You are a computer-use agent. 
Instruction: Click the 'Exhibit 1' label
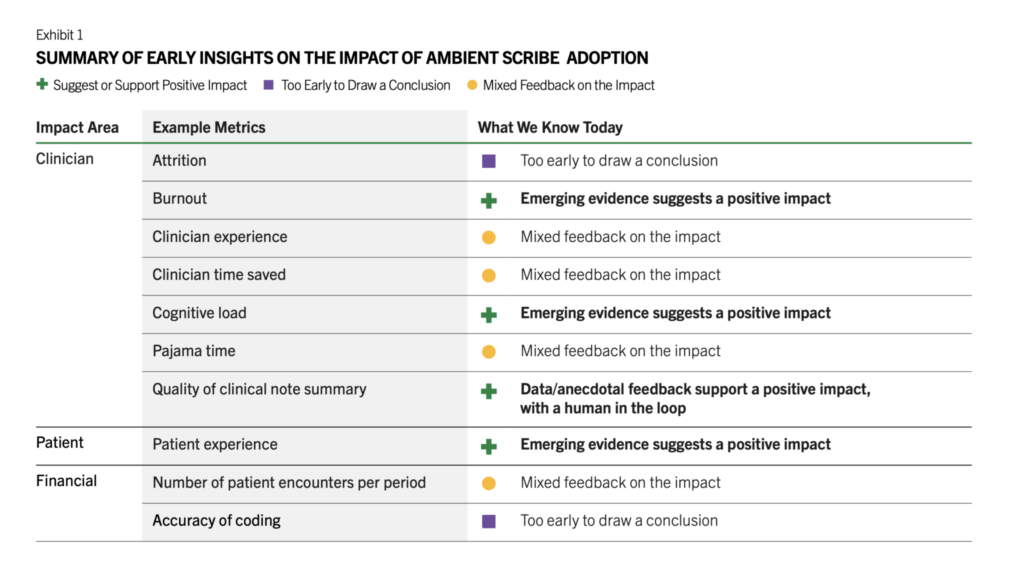63,34
